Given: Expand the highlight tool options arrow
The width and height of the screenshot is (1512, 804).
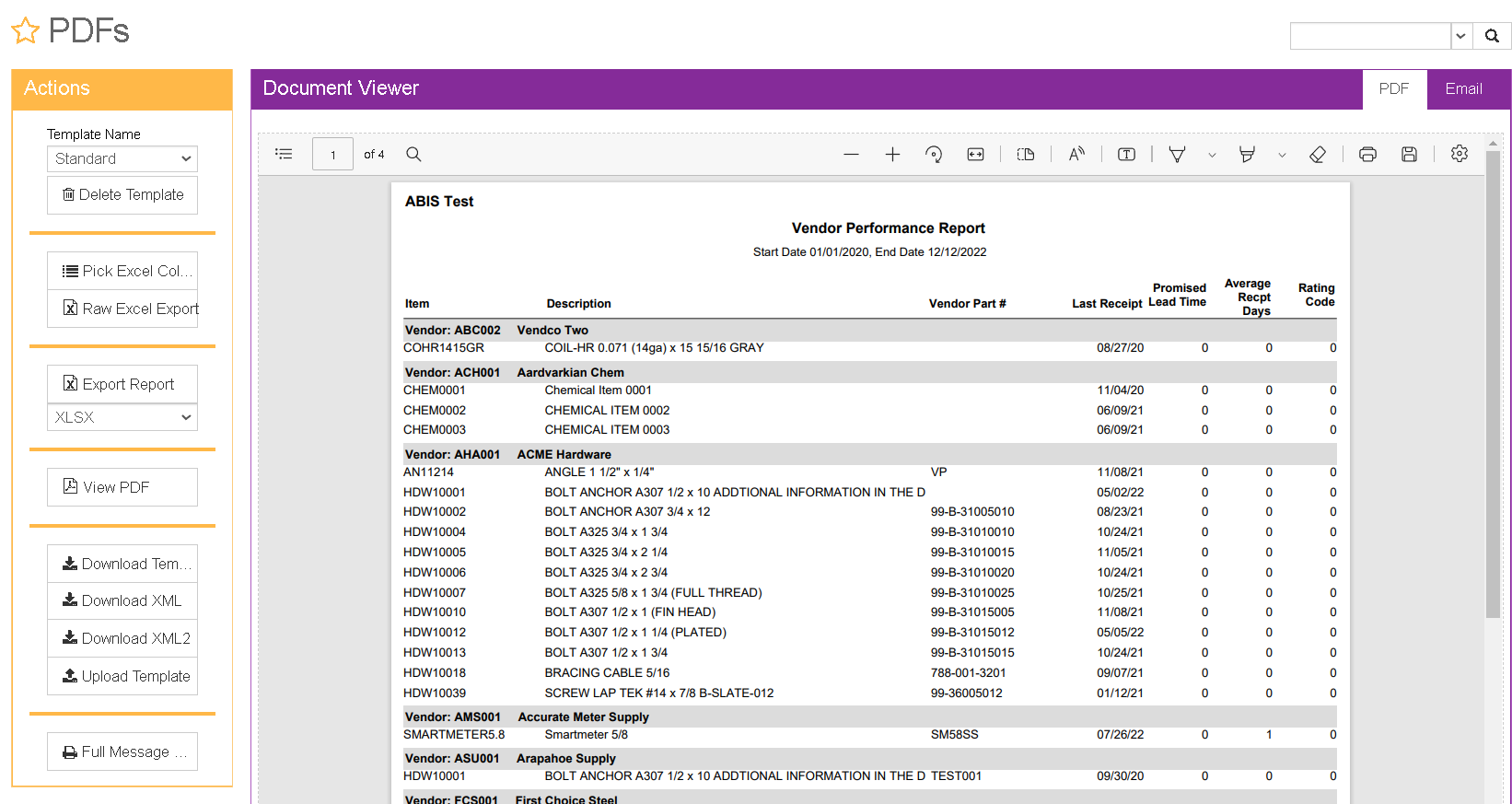Looking at the screenshot, I should pyautogui.click(x=1282, y=156).
